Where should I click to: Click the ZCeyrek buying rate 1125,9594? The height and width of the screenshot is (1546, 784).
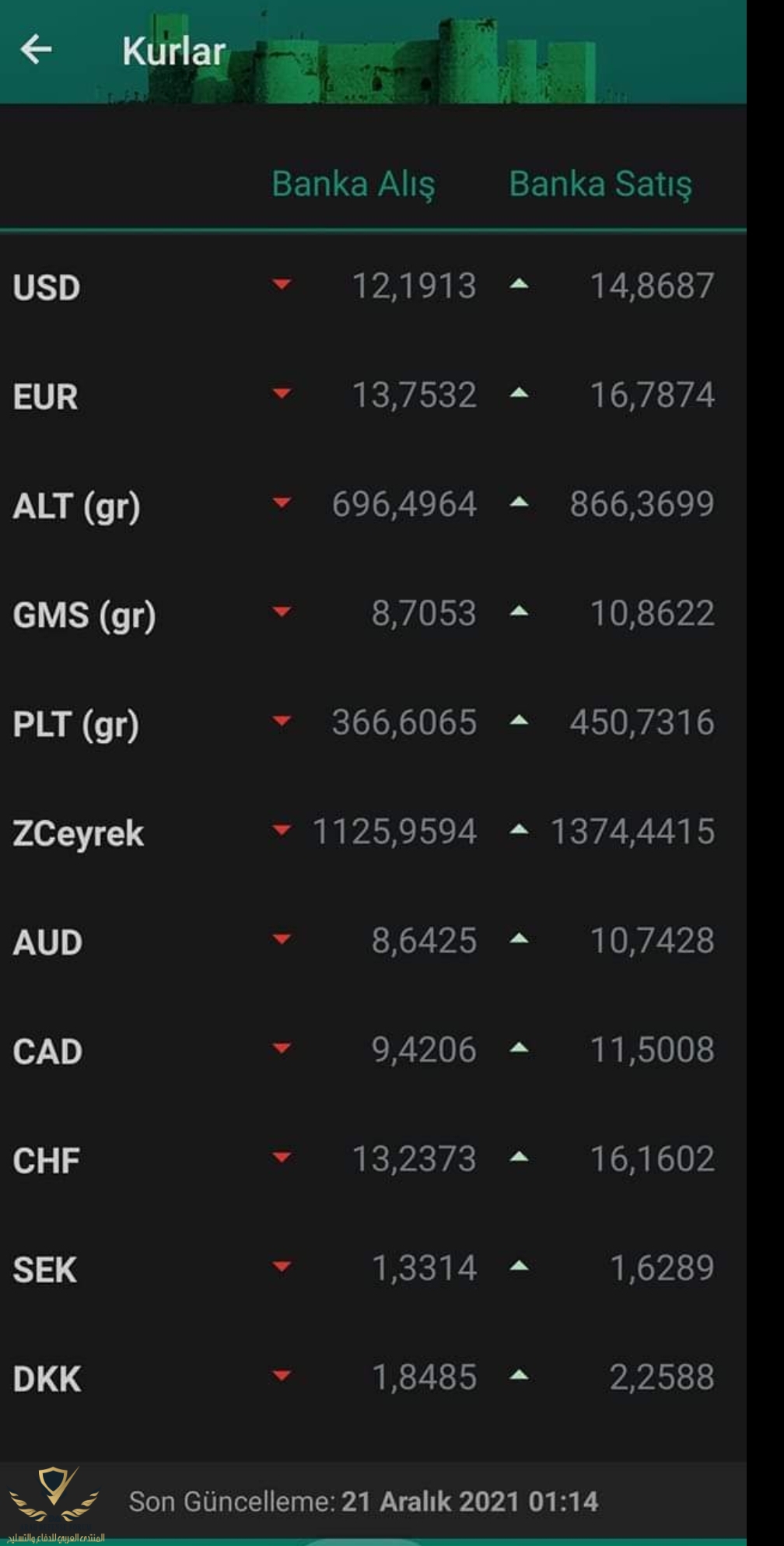point(394,831)
